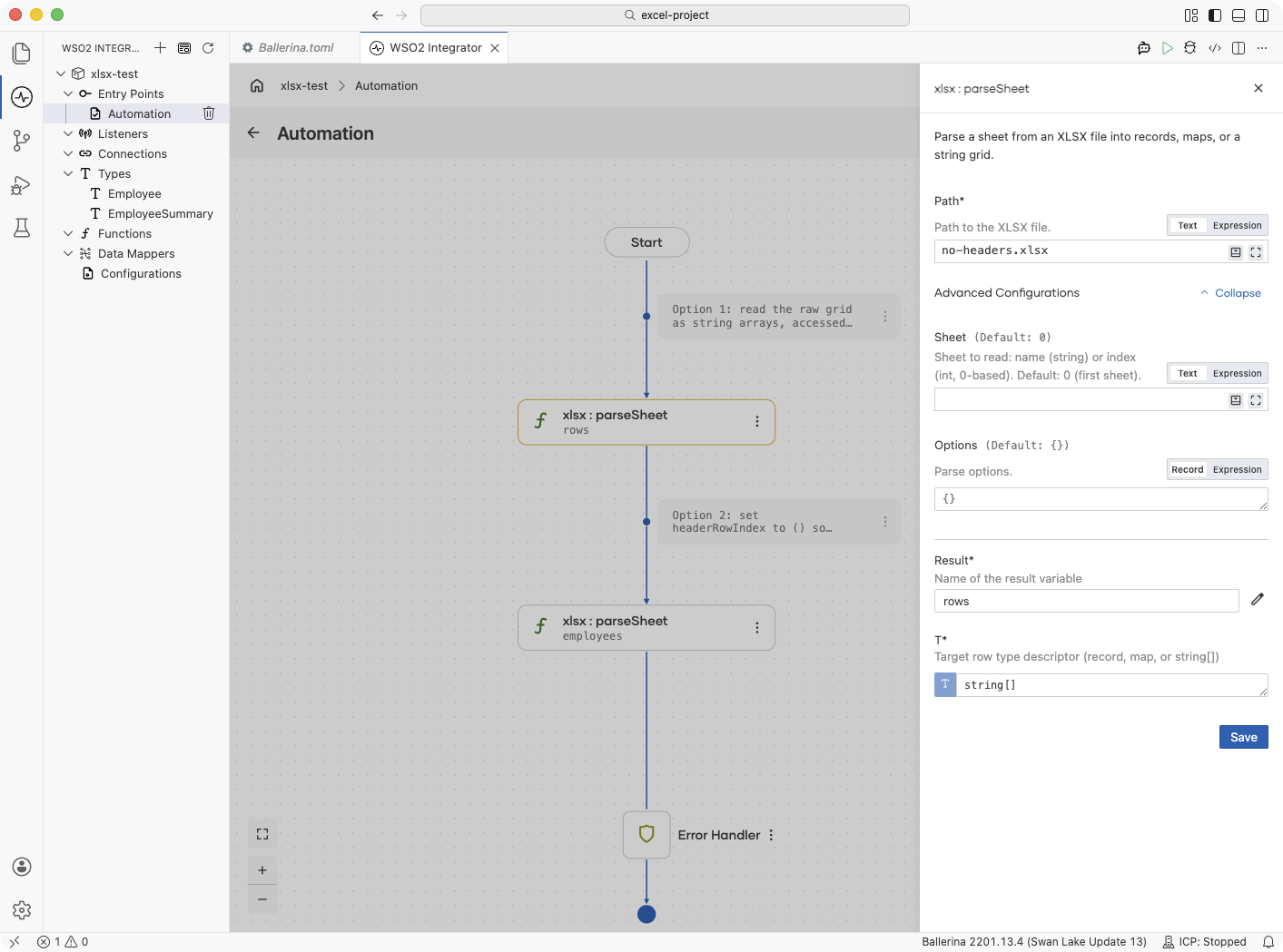This screenshot has width=1283, height=952.
Task: Switch Path field to Expression mode
Action: point(1237,226)
